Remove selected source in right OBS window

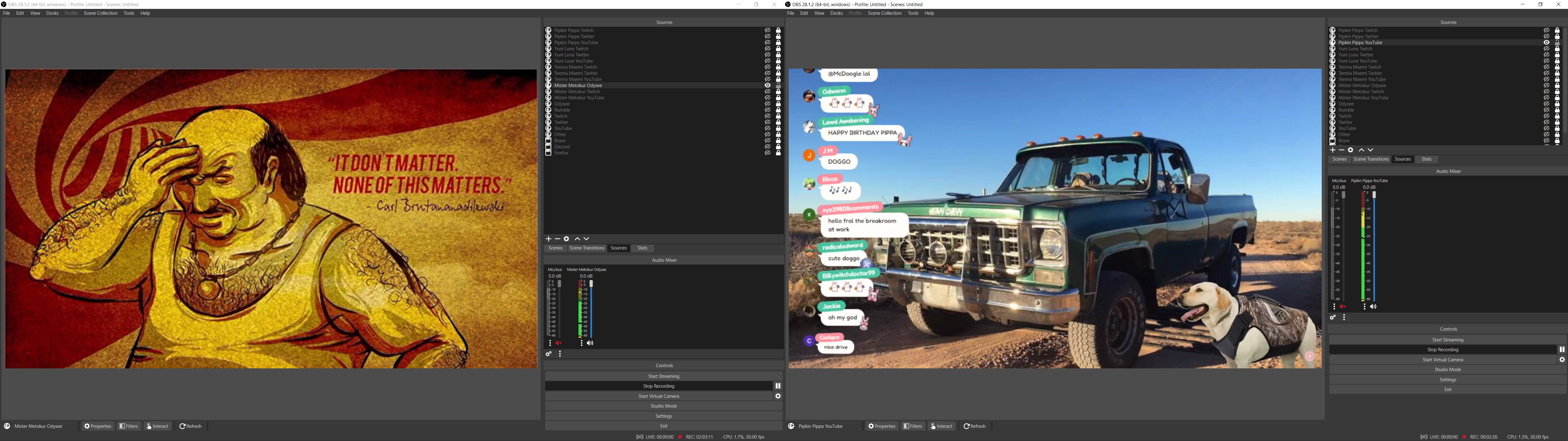(x=1342, y=150)
